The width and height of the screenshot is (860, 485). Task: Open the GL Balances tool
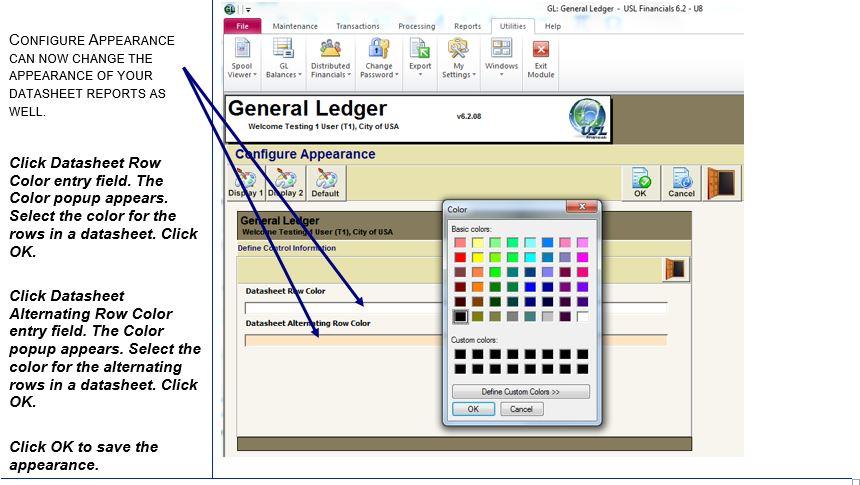pyautogui.click(x=283, y=58)
